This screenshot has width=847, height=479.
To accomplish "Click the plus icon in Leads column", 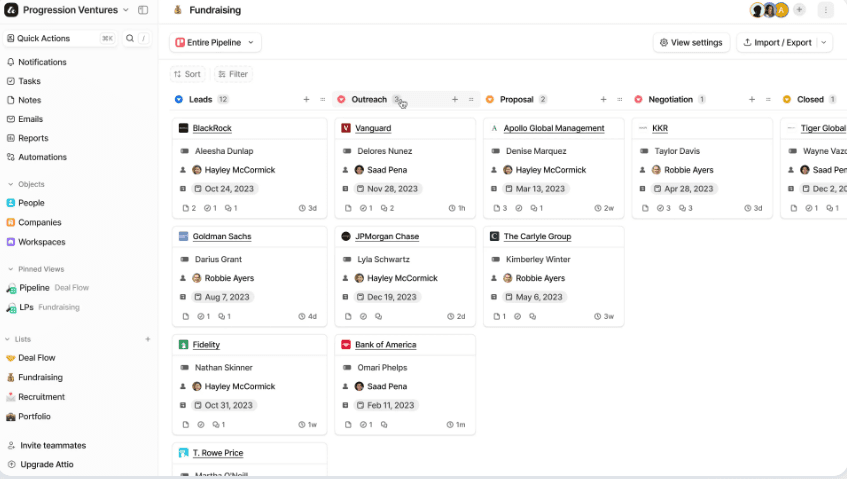I will (306, 100).
